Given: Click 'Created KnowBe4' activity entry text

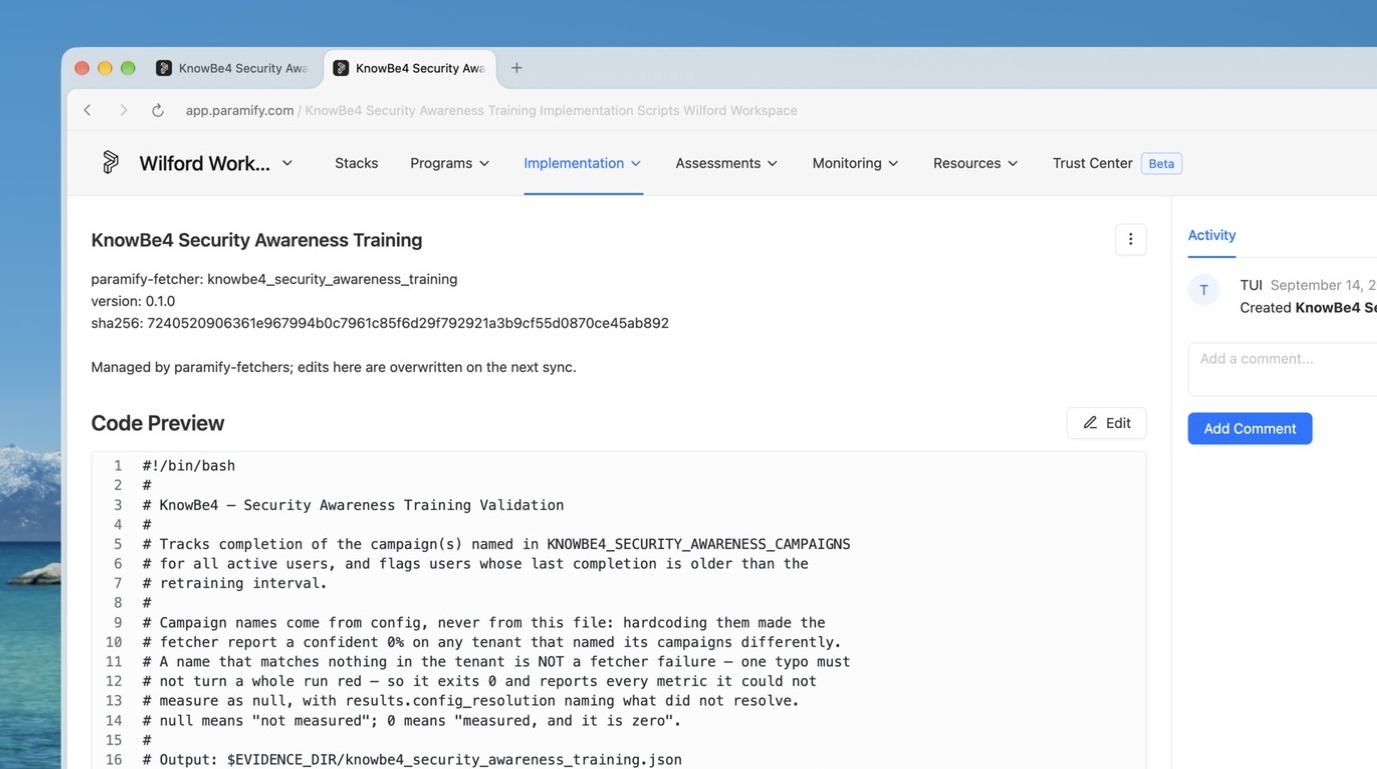Looking at the screenshot, I should pos(1308,307).
